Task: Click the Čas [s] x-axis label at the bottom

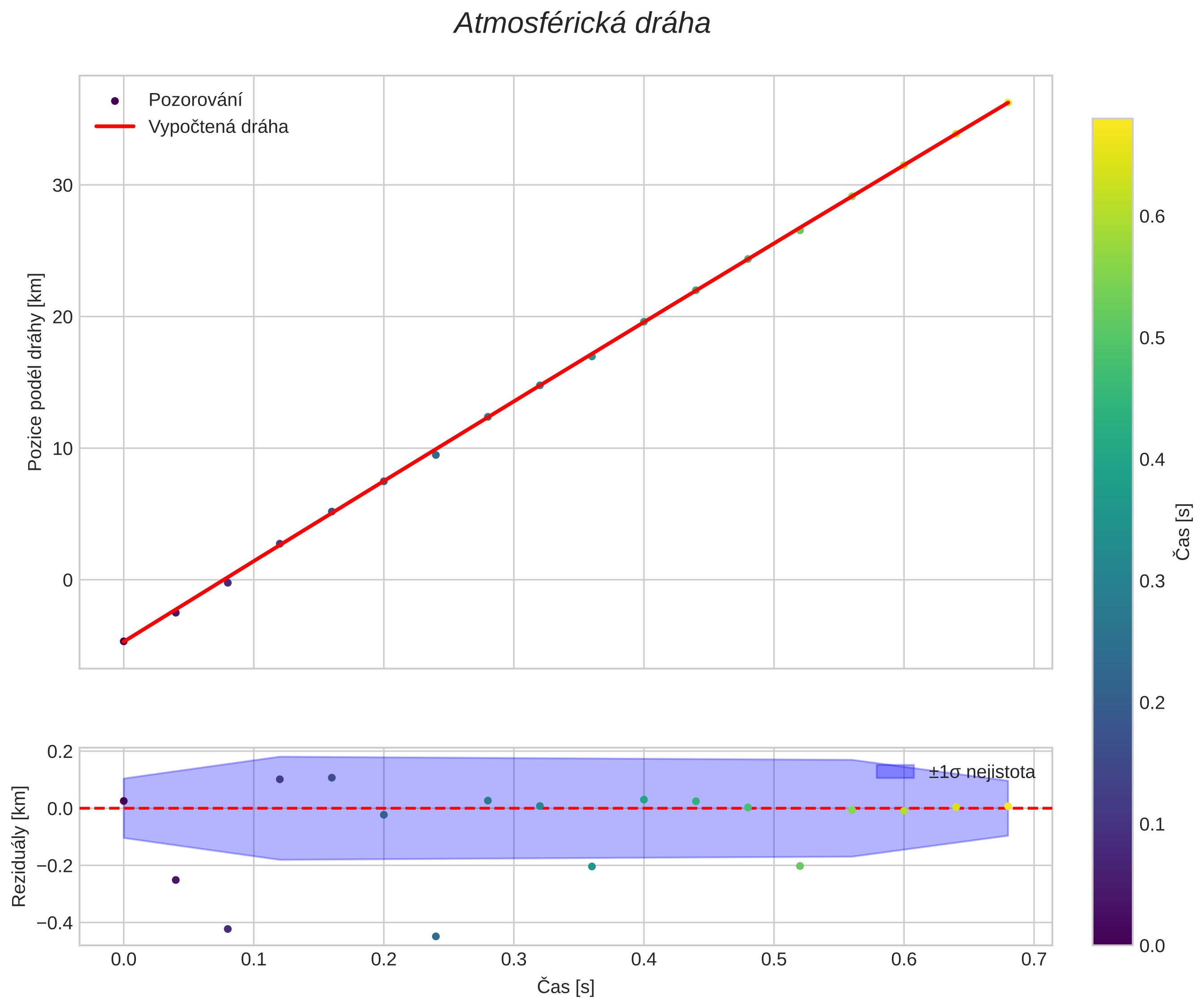Action: [x=565, y=987]
